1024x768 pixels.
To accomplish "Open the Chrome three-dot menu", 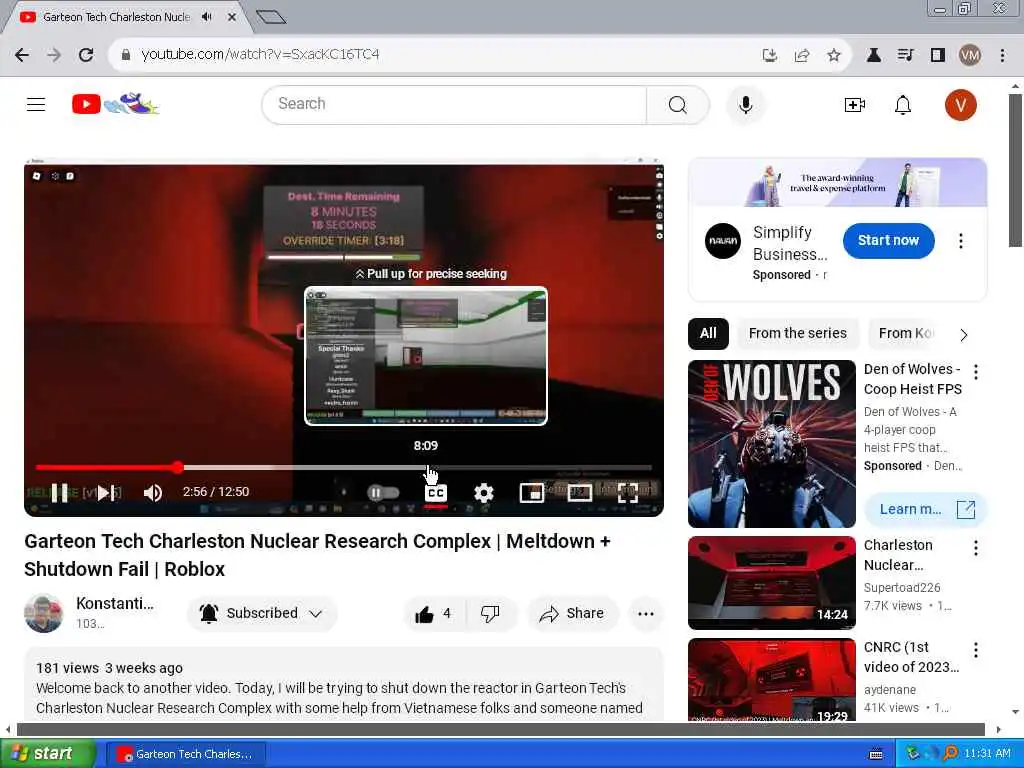I will [1002, 56].
